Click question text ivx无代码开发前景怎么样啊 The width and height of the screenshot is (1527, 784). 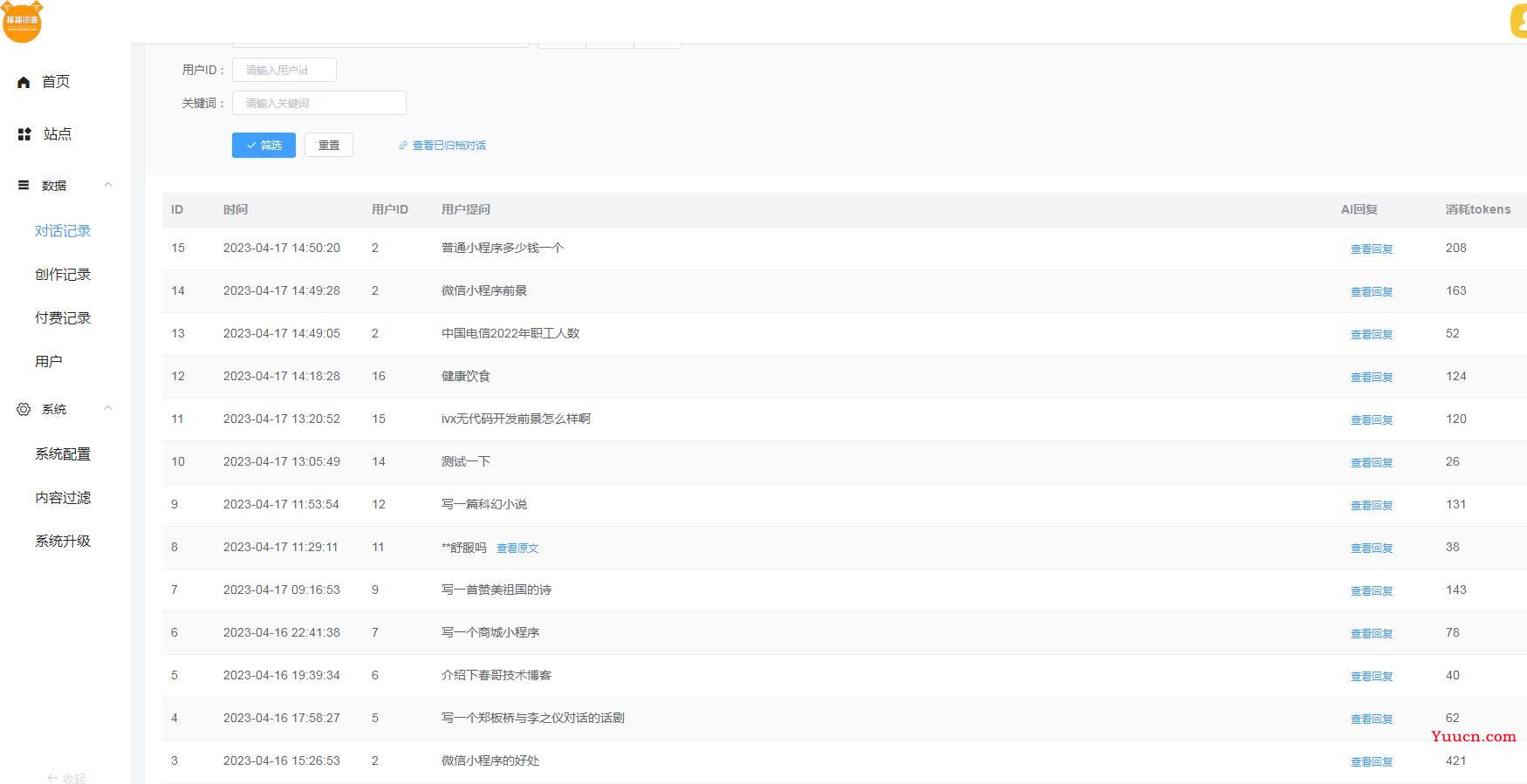516,419
